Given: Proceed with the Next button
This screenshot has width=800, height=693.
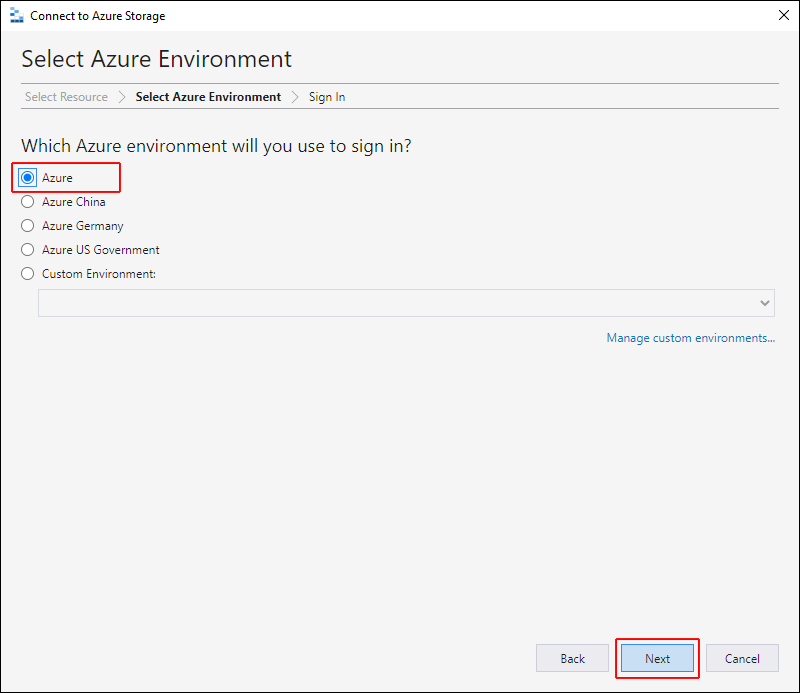Looking at the screenshot, I should [x=657, y=658].
